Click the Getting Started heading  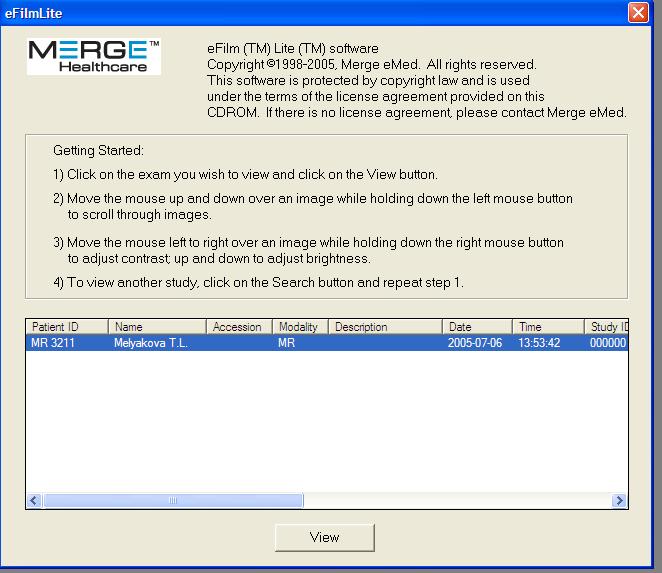[98, 150]
